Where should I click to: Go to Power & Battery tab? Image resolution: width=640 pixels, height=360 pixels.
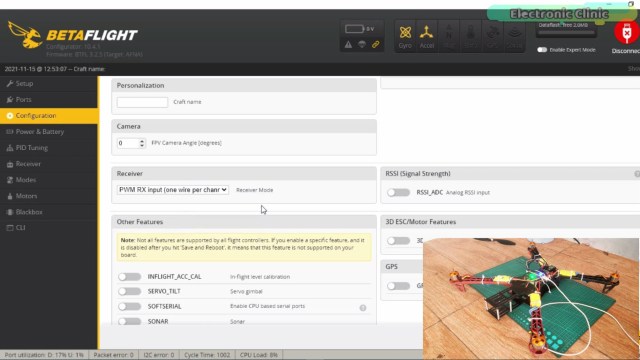[49, 132]
